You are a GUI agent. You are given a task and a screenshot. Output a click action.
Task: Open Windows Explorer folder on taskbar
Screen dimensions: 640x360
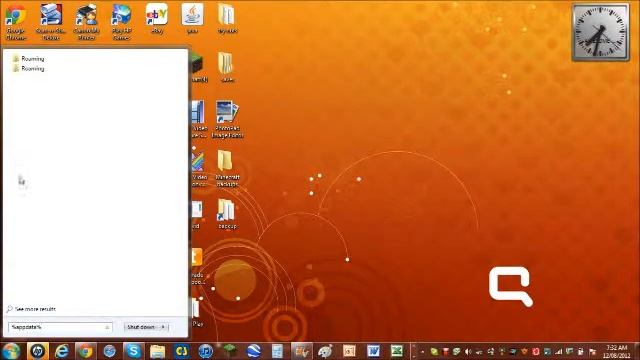point(157,351)
